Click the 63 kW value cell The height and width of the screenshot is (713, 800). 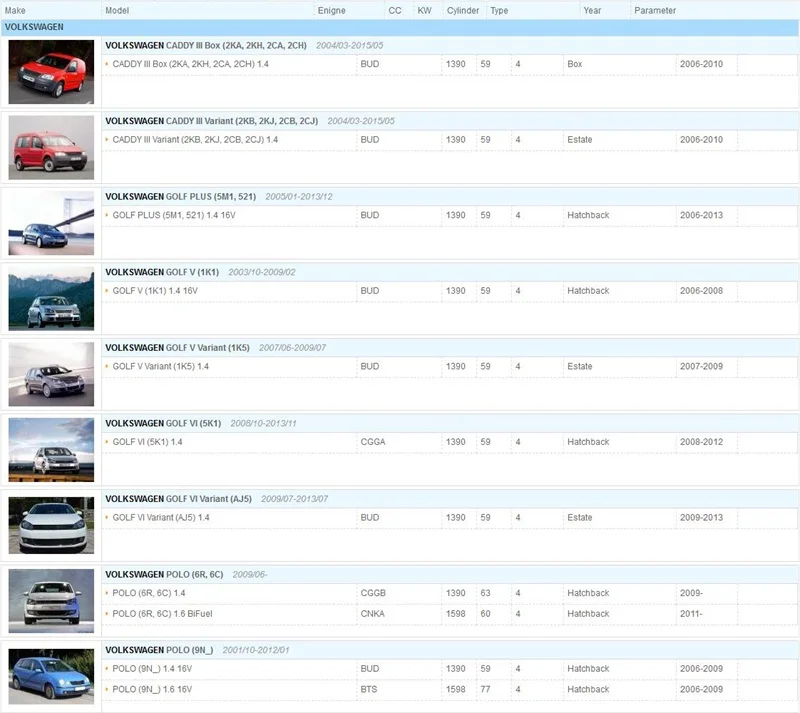(485, 593)
